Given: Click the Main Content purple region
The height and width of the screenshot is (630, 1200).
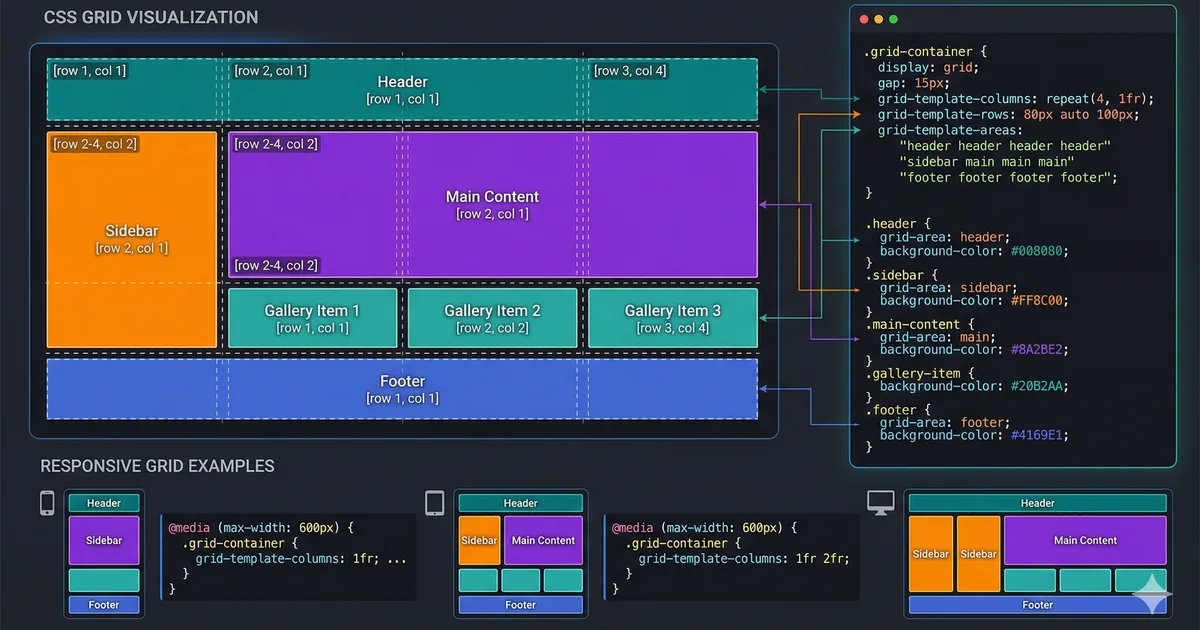Looking at the screenshot, I should tap(492, 204).
